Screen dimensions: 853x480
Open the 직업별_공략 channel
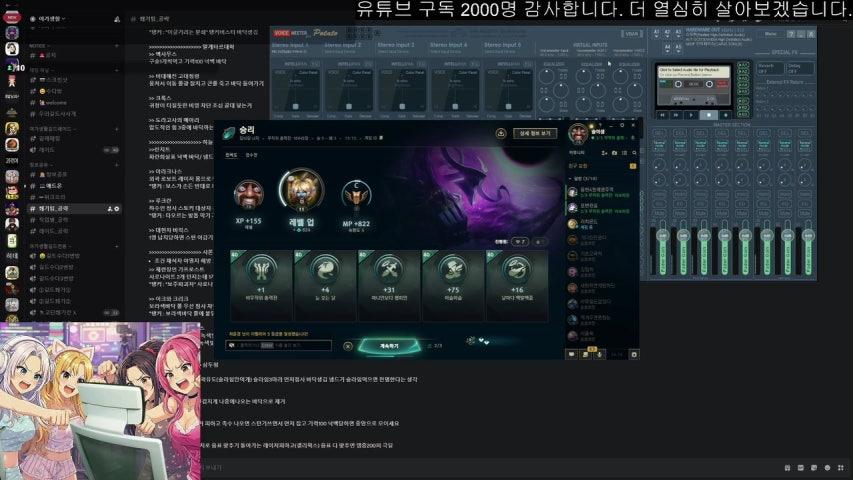coord(73,220)
